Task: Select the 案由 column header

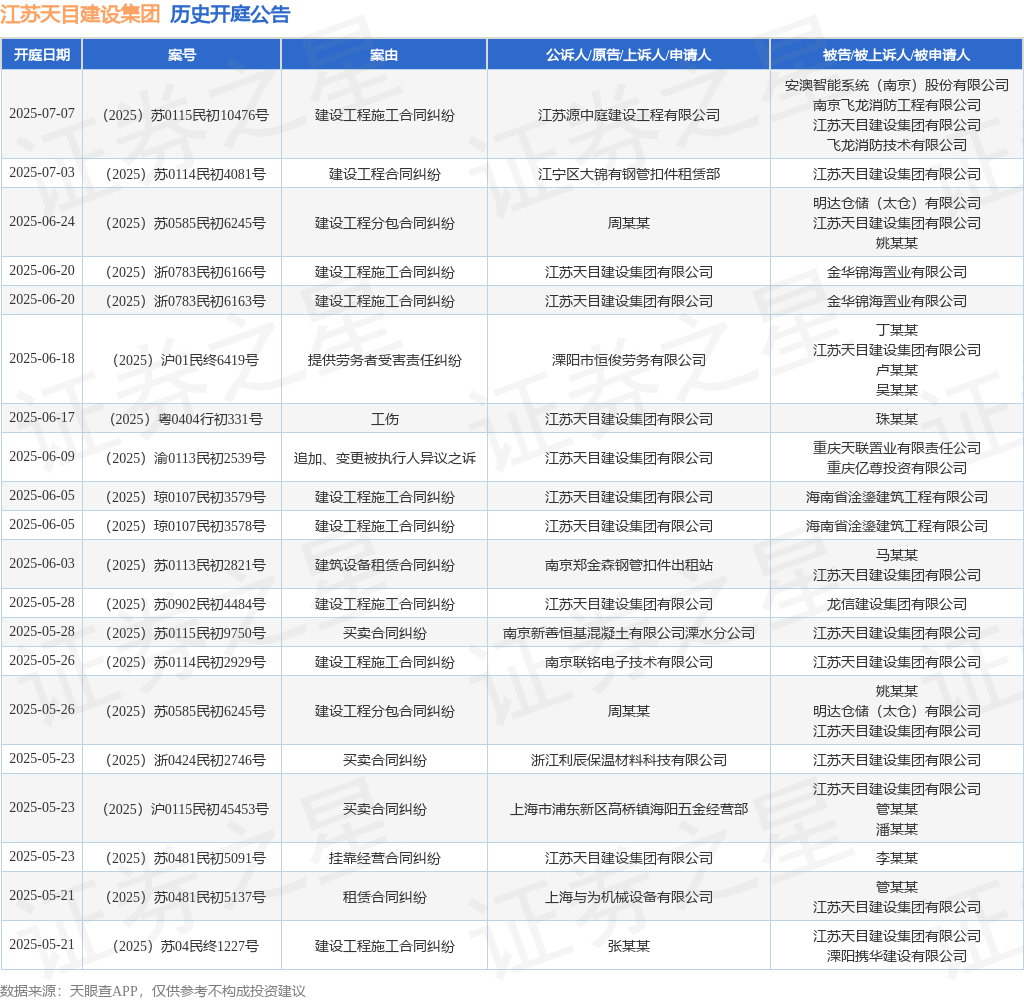Action: click(384, 55)
